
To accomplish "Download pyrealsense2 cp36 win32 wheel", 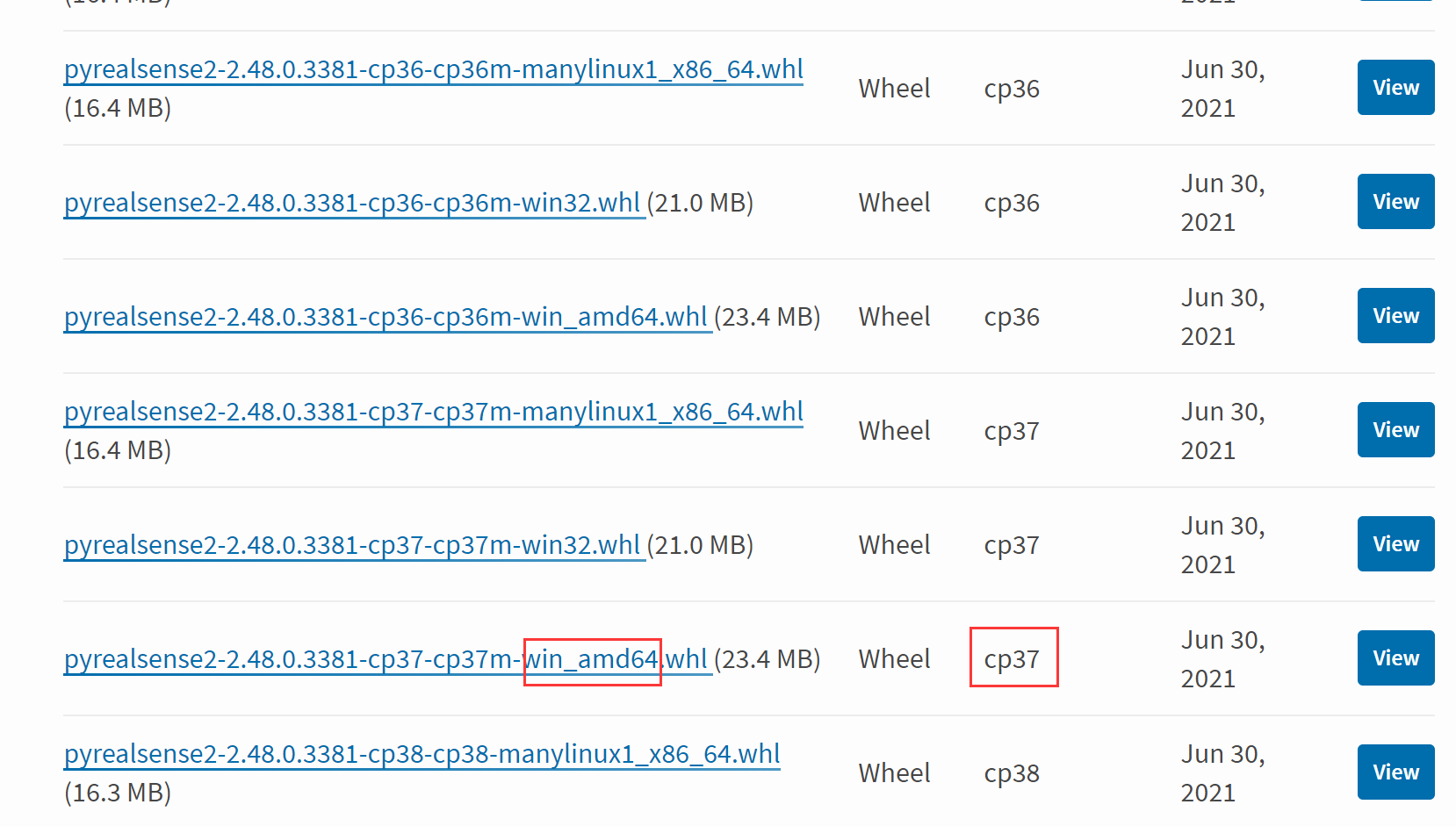I will click(x=350, y=202).
